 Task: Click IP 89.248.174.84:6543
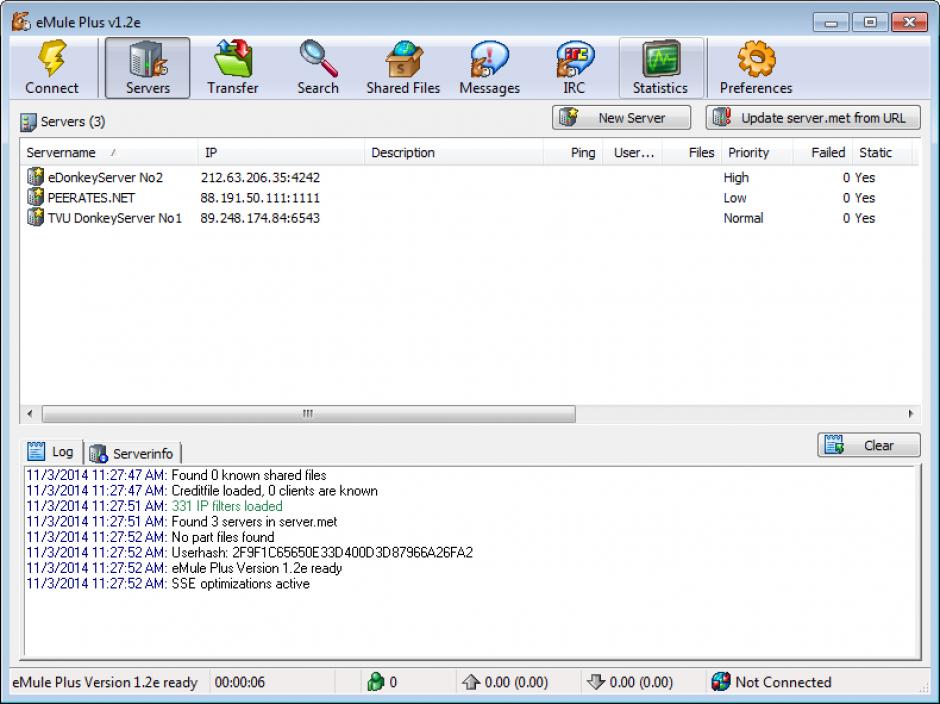point(260,218)
